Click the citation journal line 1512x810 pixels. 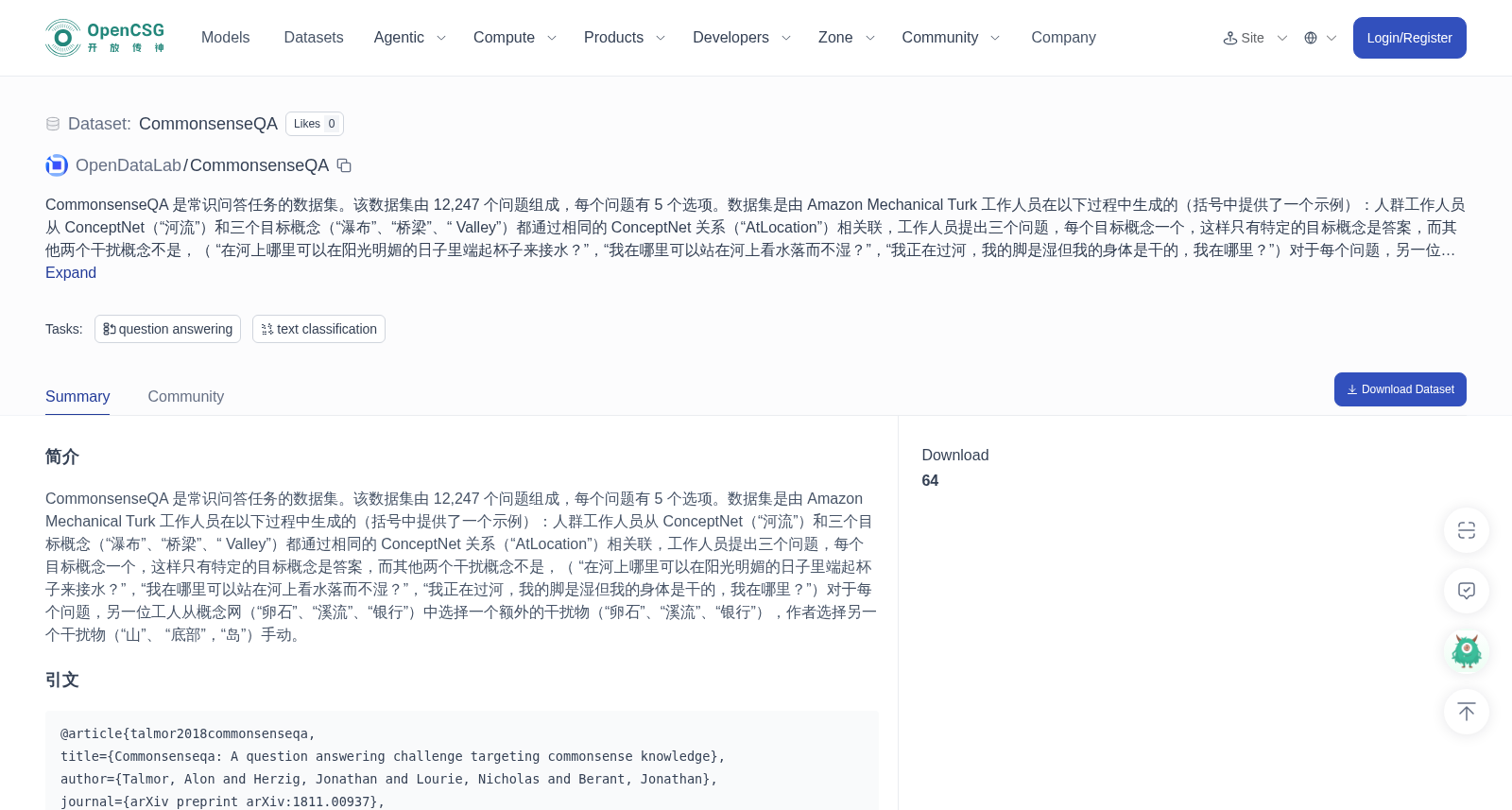pyautogui.click(x=223, y=801)
